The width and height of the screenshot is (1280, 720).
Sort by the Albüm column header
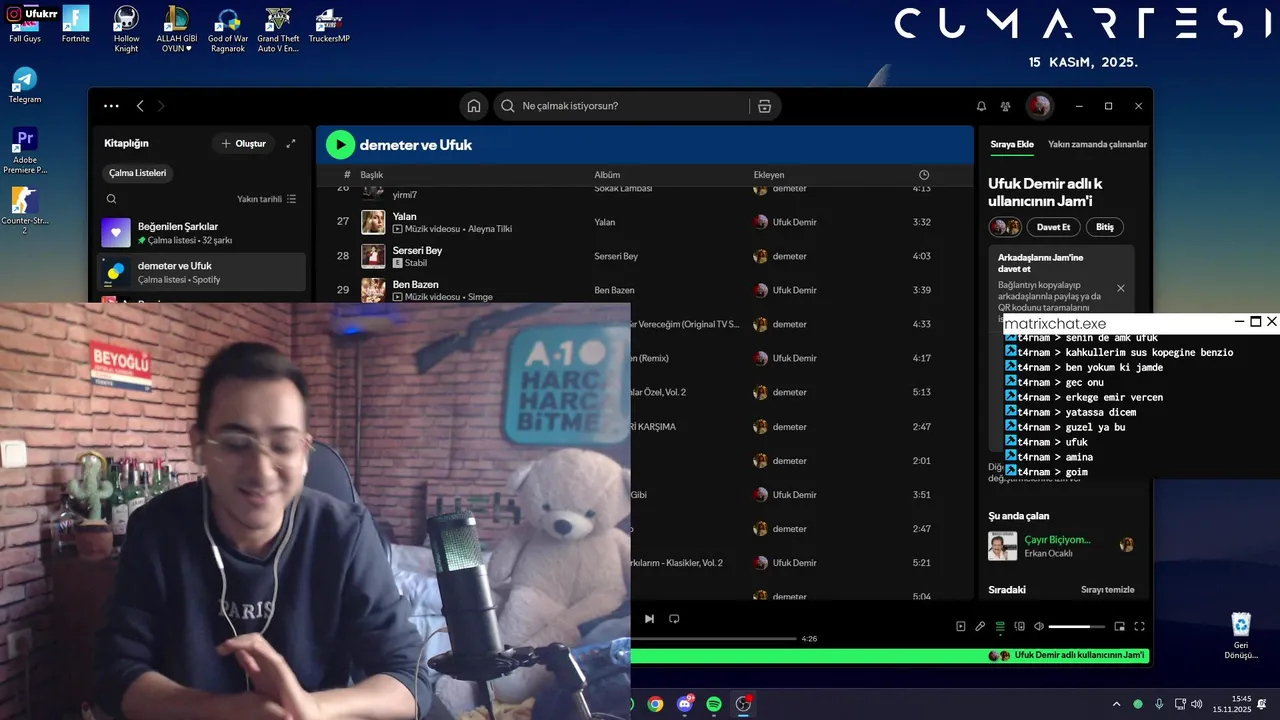[x=607, y=175]
